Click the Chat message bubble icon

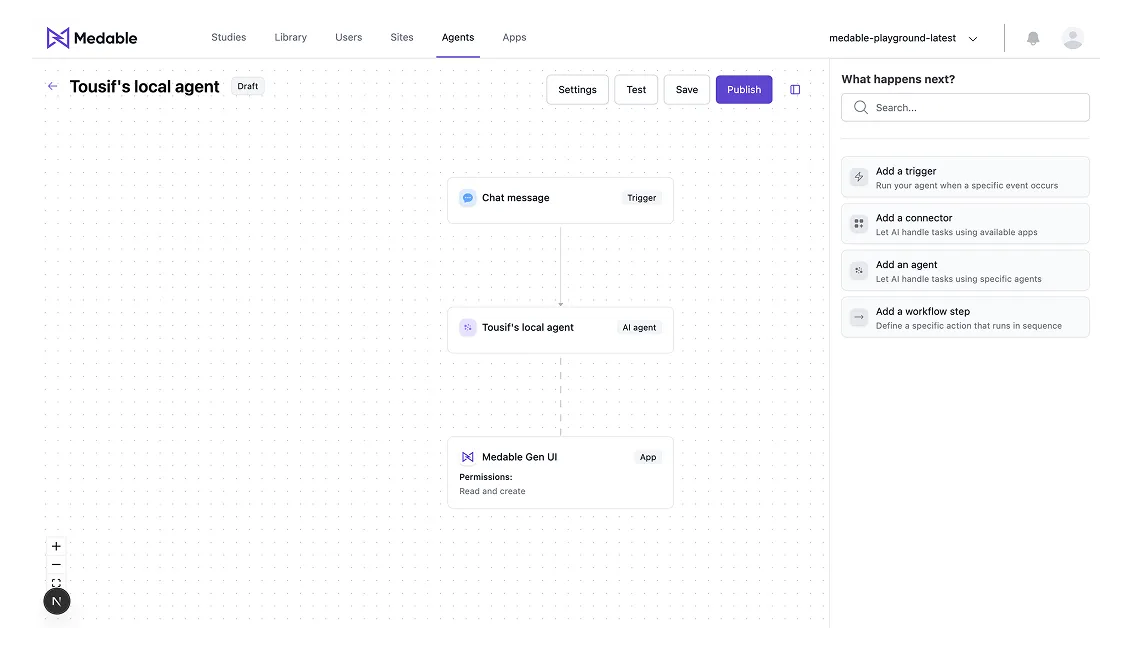tap(467, 198)
